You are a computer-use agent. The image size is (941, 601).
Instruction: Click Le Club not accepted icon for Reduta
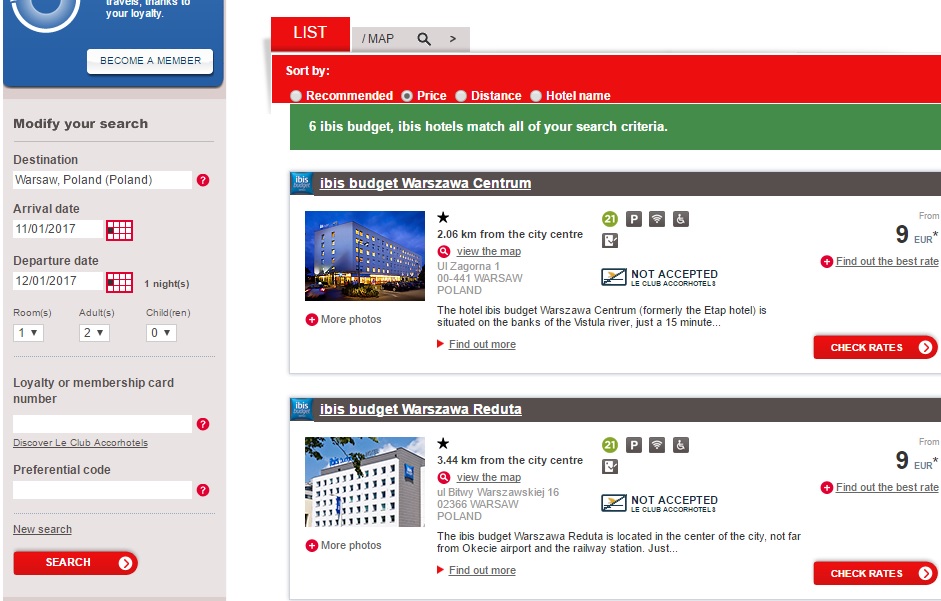point(614,503)
